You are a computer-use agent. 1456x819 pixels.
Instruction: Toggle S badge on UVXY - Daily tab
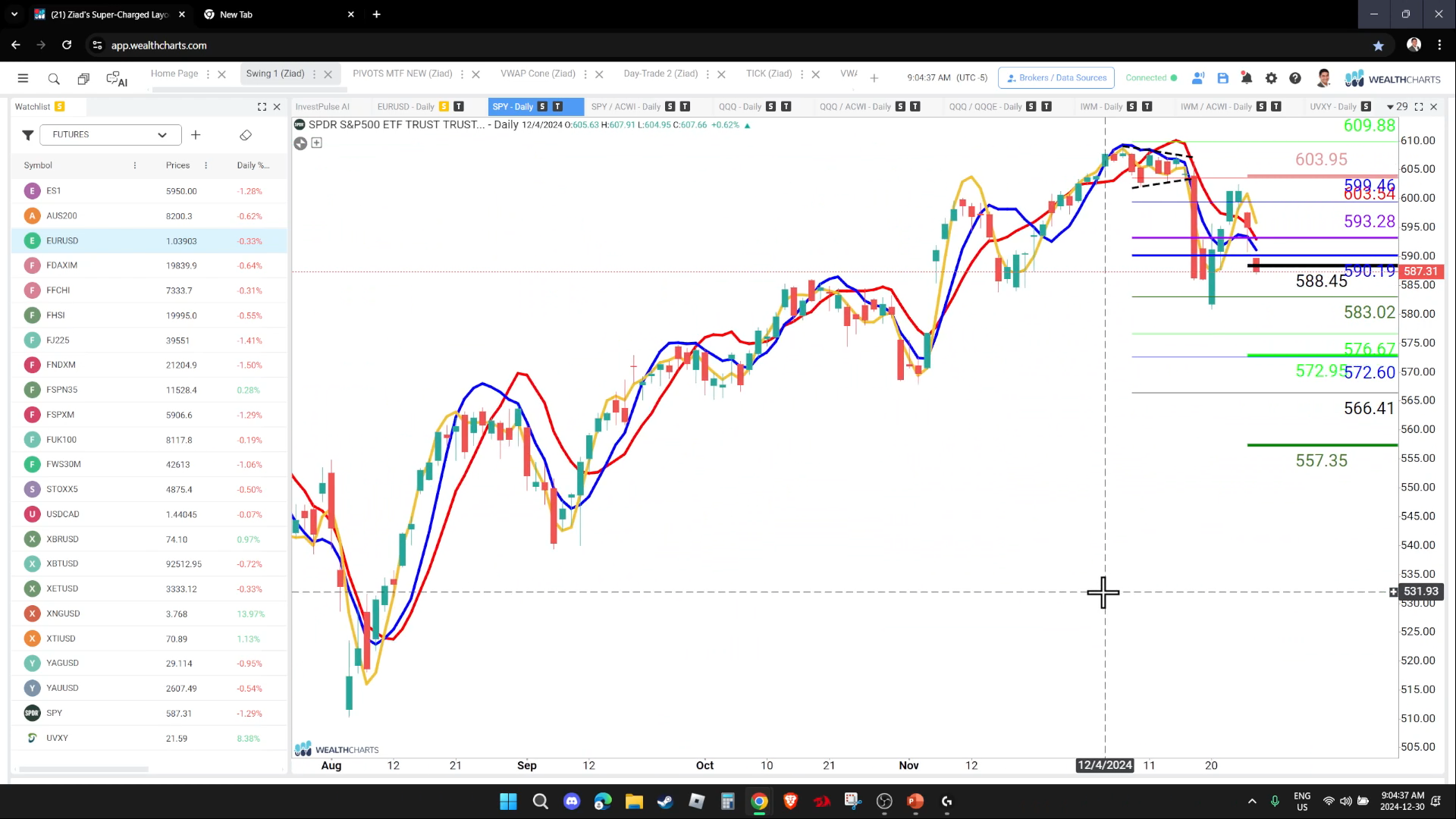coord(1366,107)
